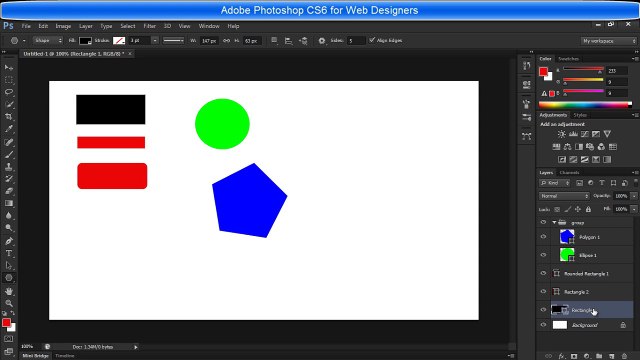Open the Image menu
The image size is (640, 360).
[63, 26]
